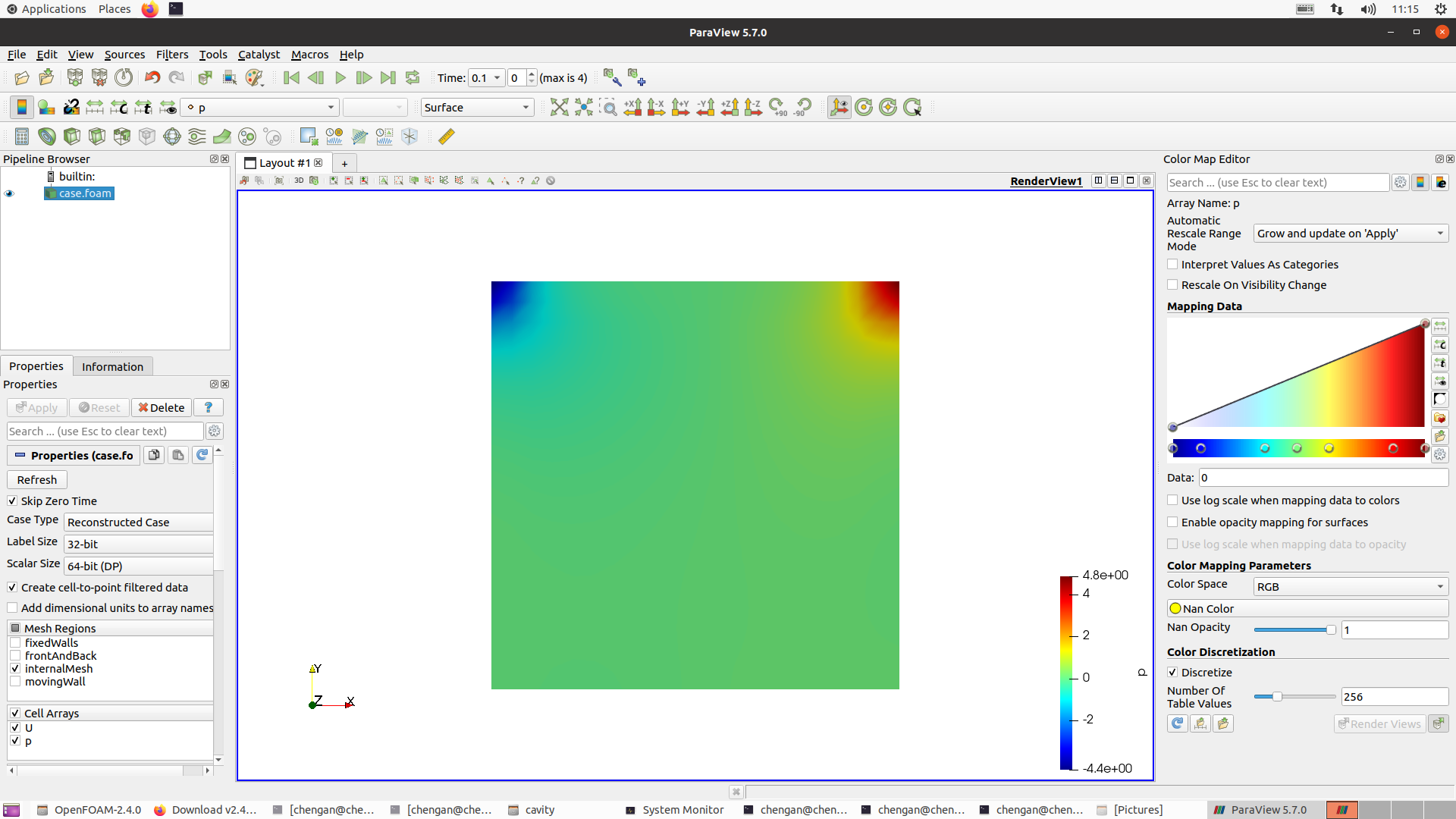Click the Play animation button
Screen dimensions: 1456x819
(340, 78)
